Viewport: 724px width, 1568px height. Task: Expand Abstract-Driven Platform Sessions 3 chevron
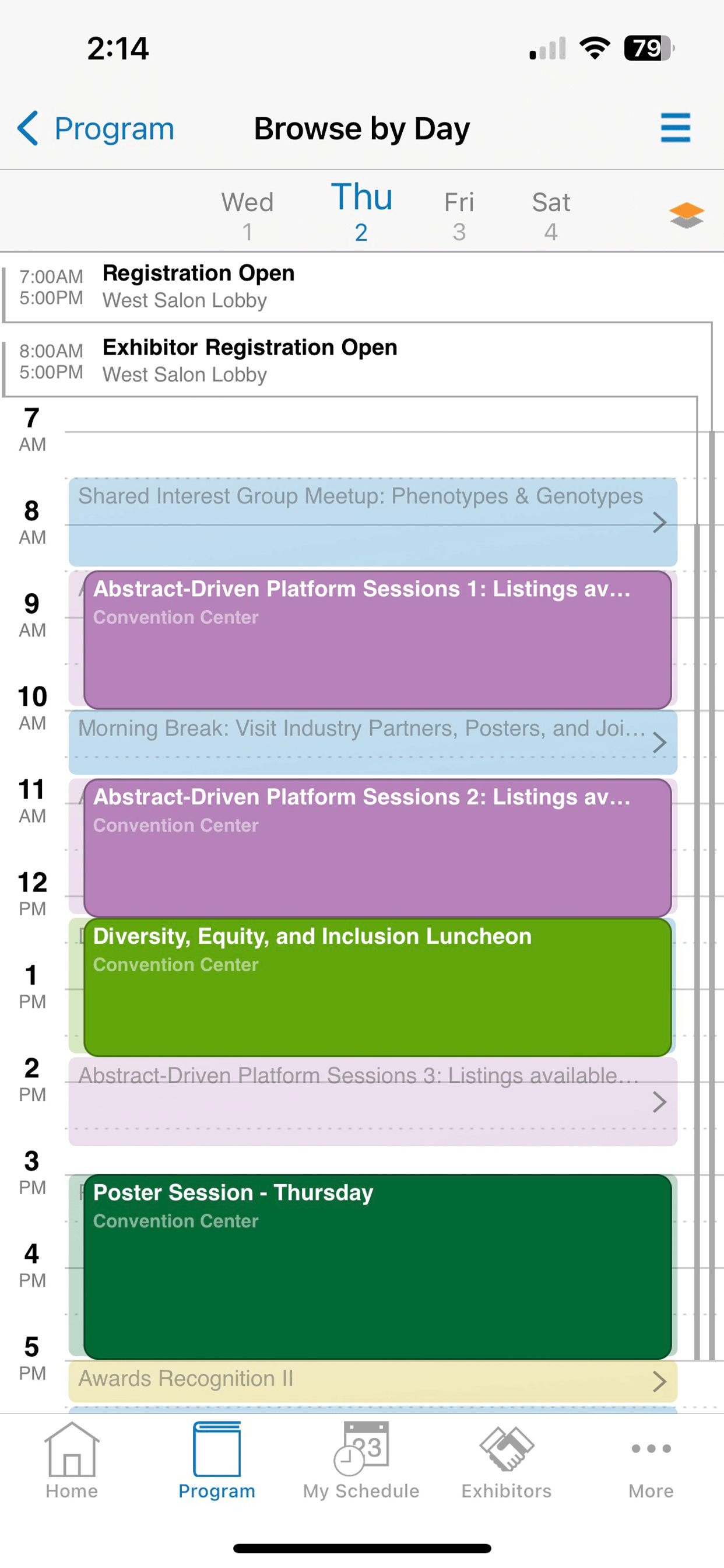click(x=659, y=1102)
